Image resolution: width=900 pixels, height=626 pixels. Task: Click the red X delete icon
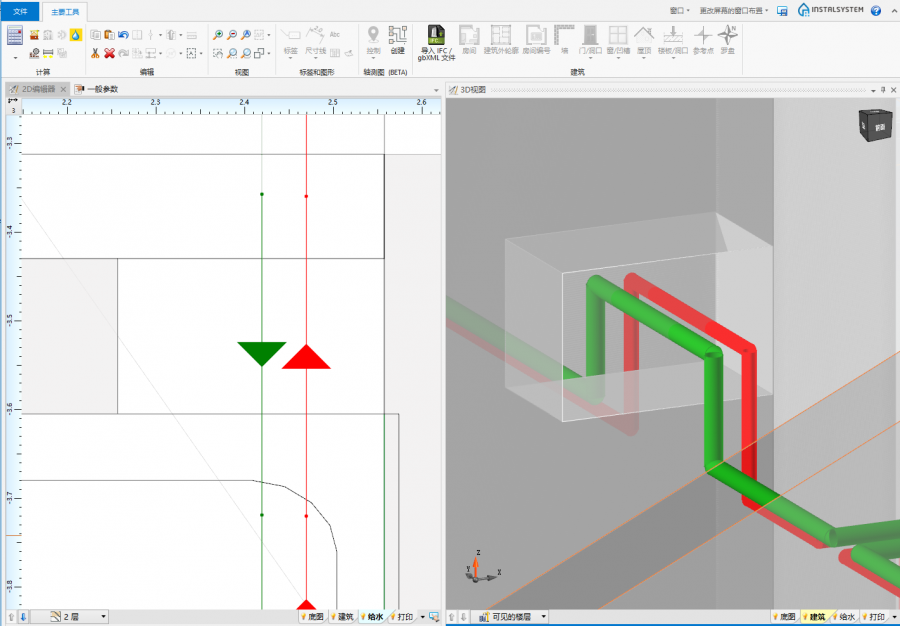(109, 53)
